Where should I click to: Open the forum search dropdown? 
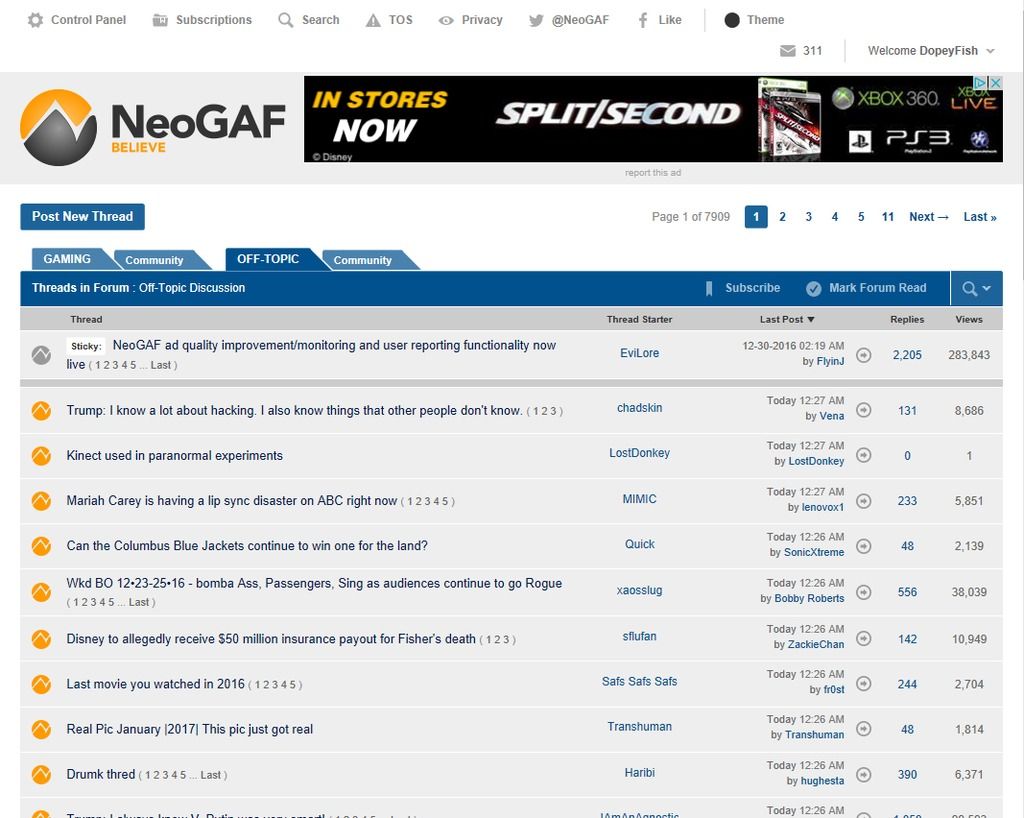(976, 289)
